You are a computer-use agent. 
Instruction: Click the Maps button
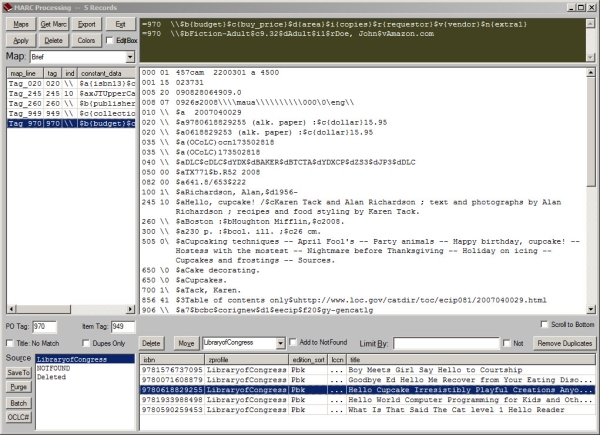coord(21,24)
